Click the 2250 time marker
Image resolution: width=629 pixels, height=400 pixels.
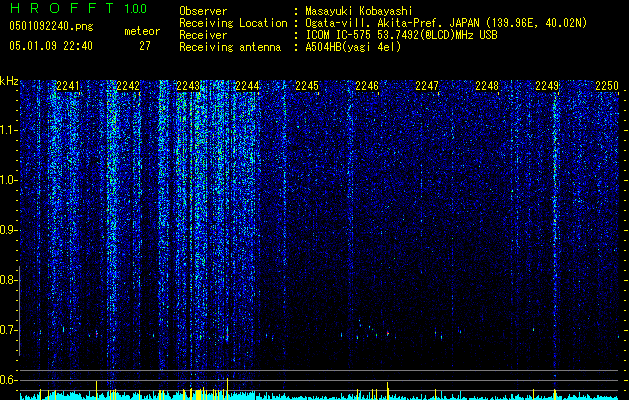607,86
